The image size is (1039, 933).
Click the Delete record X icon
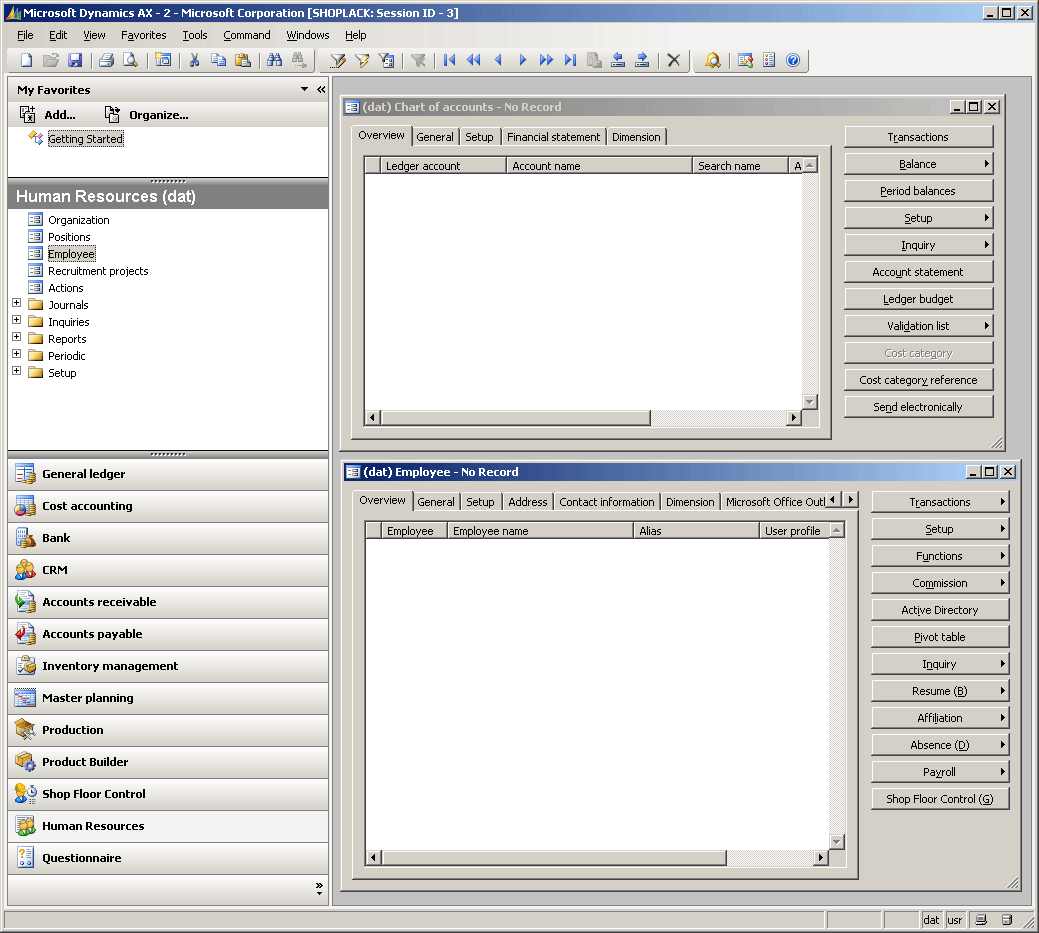(x=674, y=60)
